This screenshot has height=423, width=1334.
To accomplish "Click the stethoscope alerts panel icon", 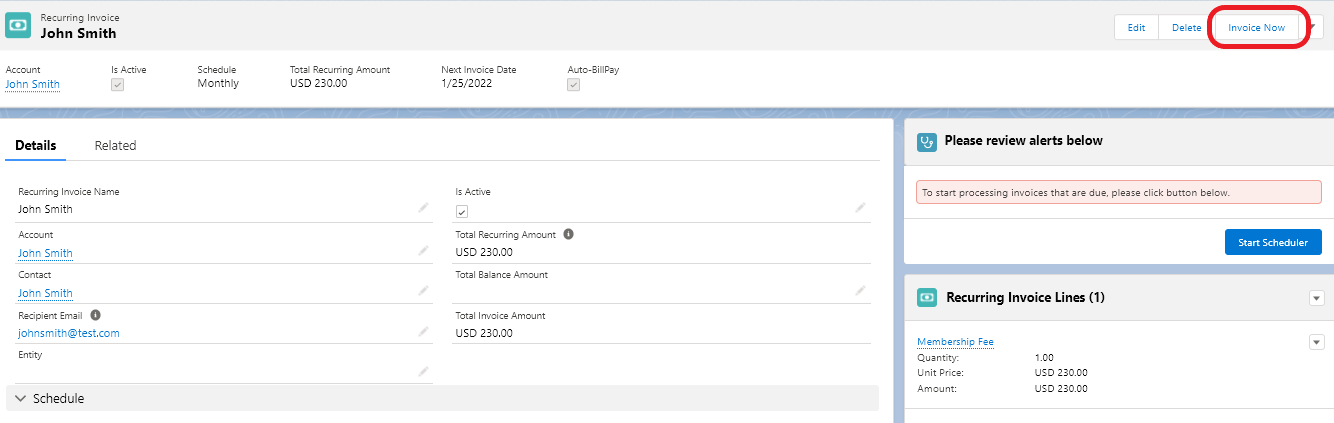I will [x=926, y=142].
